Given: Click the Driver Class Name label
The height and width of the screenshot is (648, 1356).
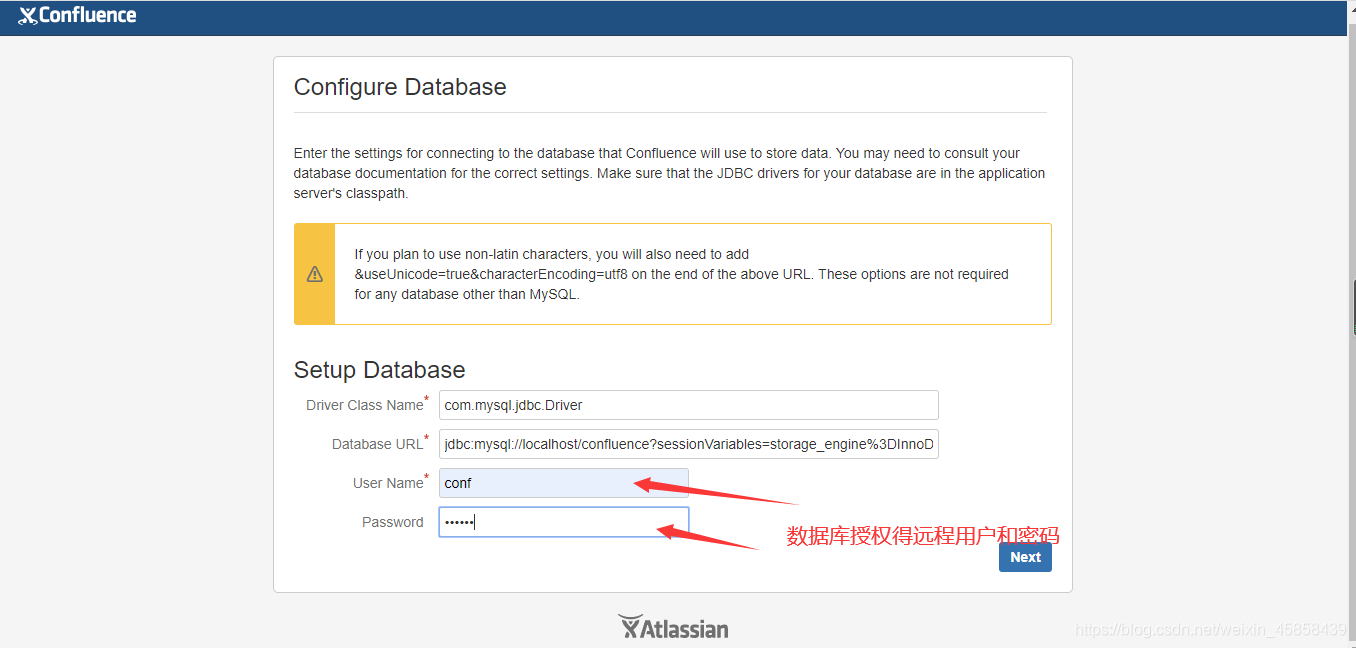Looking at the screenshot, I should (367, 404).
